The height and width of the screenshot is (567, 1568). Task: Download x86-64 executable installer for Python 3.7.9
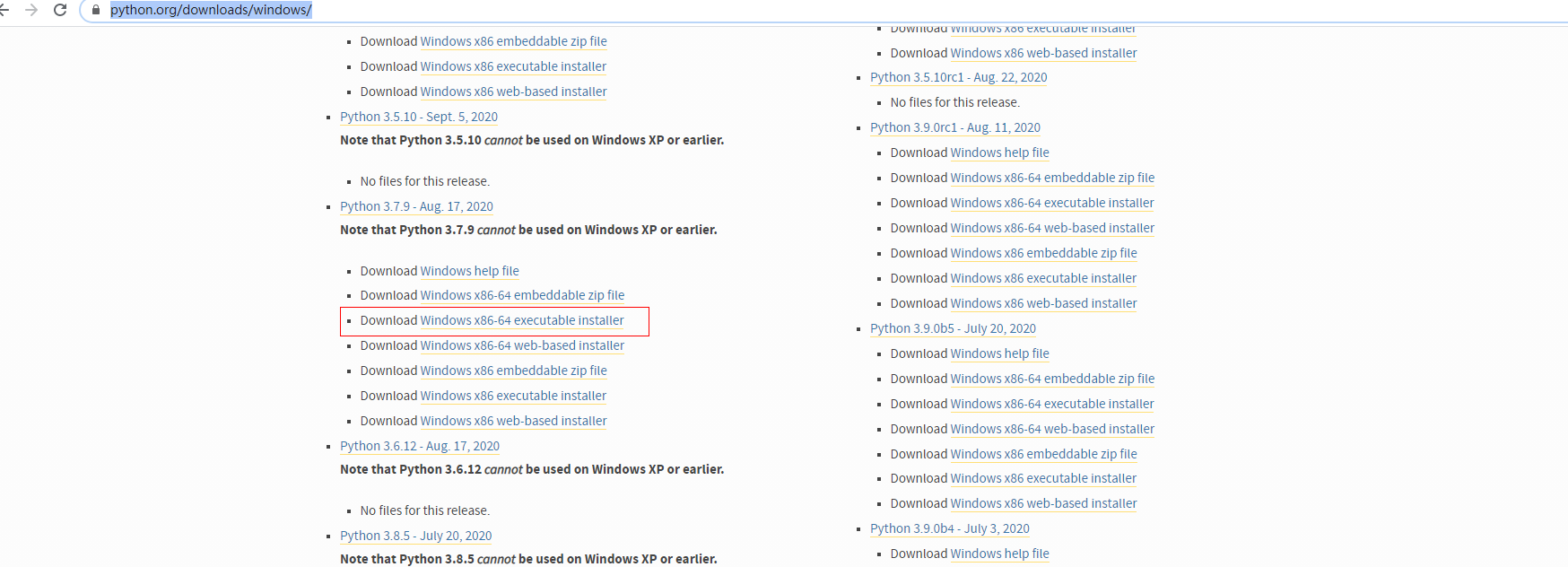coord(522,320)
